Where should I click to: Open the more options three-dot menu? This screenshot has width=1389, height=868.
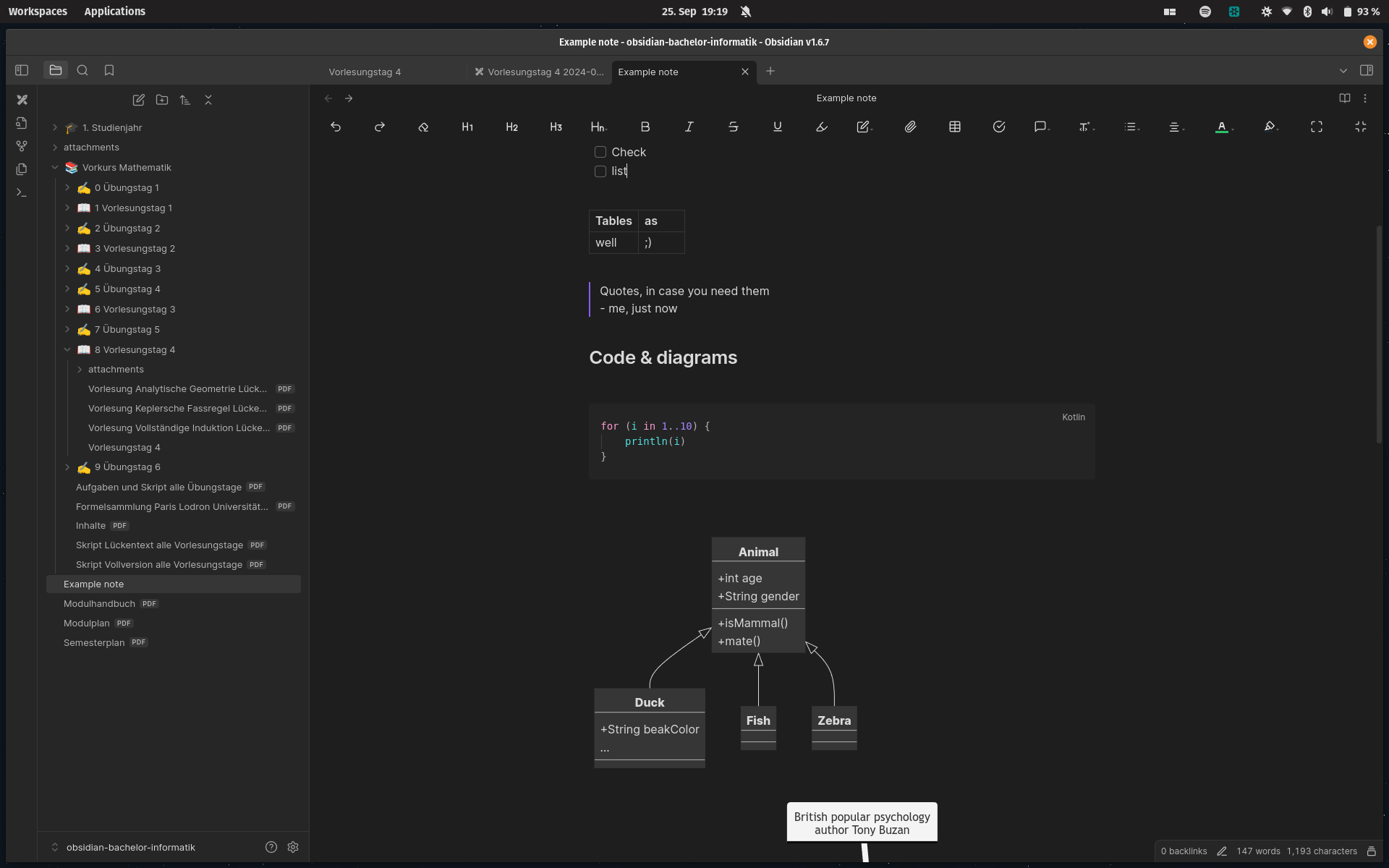(1365, 98)
